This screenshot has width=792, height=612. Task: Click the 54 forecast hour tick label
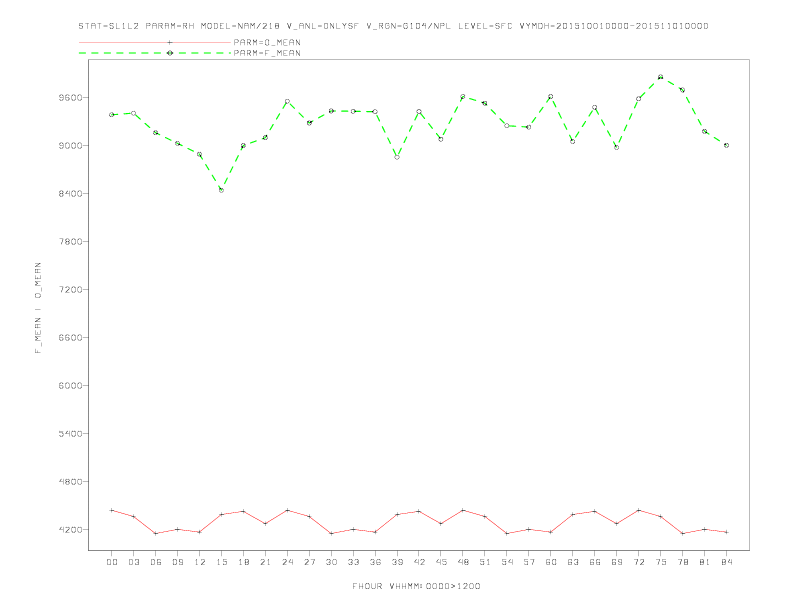point(507,562)
